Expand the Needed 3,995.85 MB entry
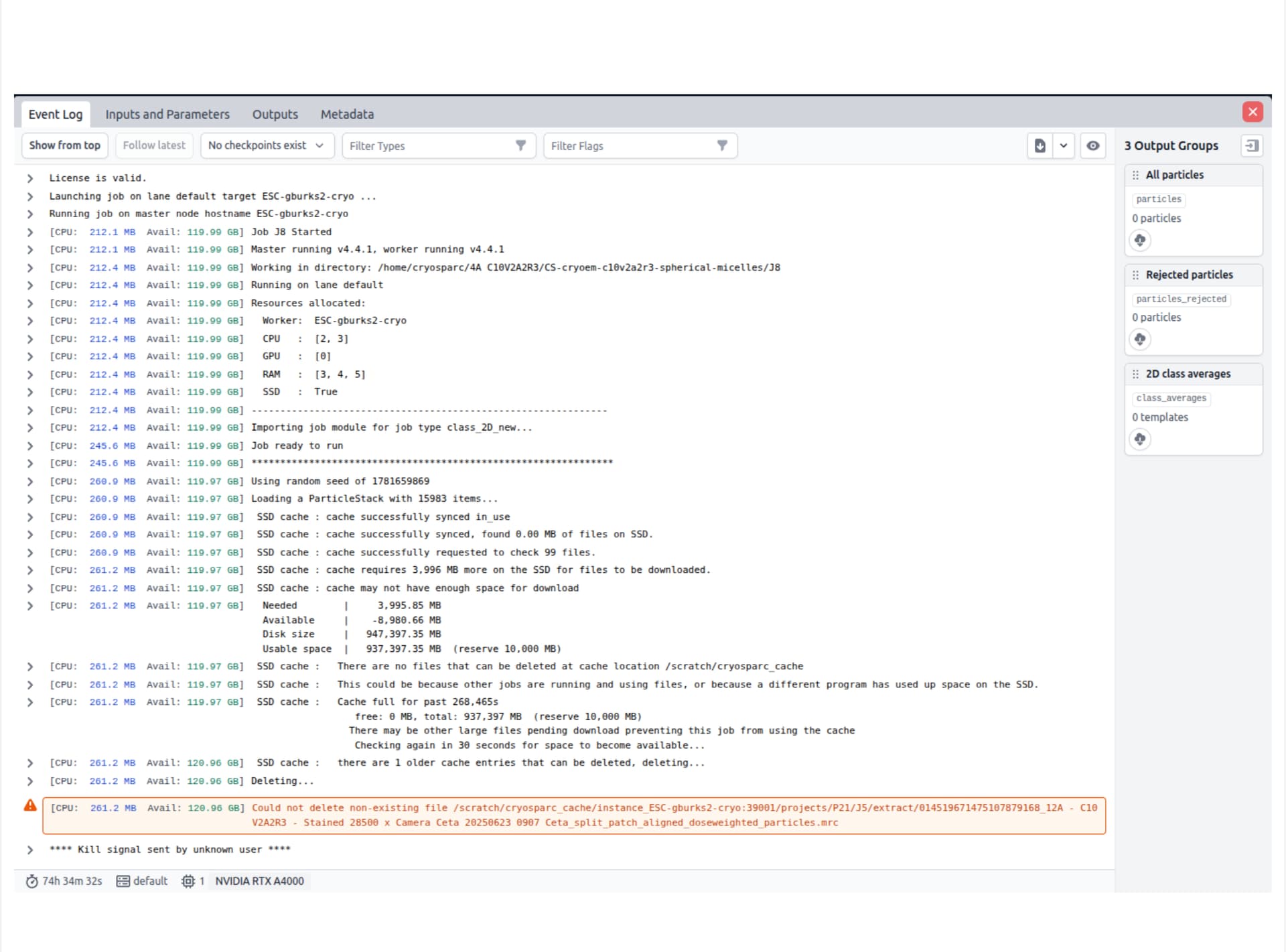 tap(30, 606)
